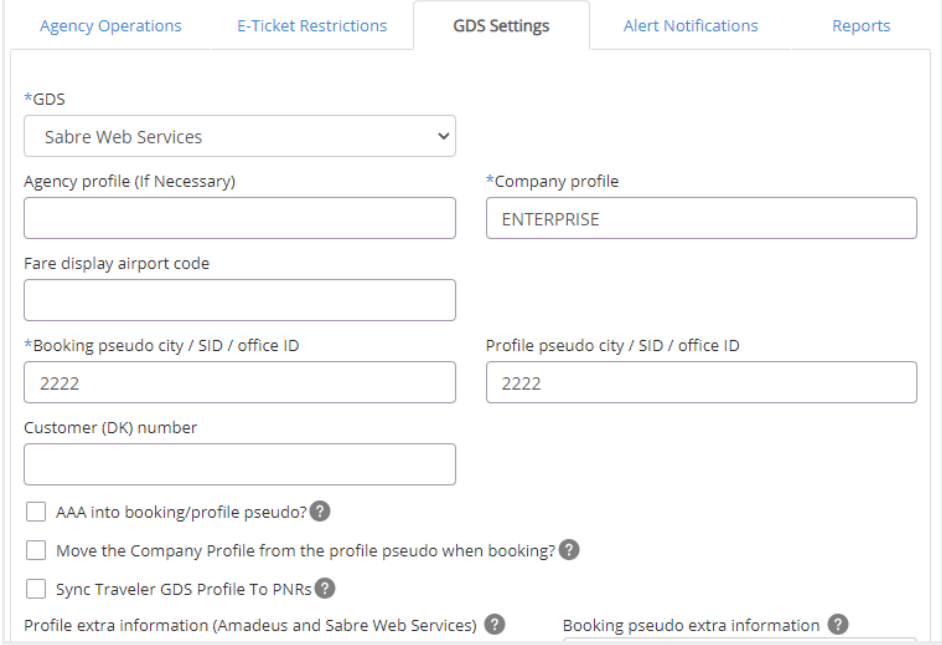Edit the Booking pseudo city / SID field

point(240,382)
